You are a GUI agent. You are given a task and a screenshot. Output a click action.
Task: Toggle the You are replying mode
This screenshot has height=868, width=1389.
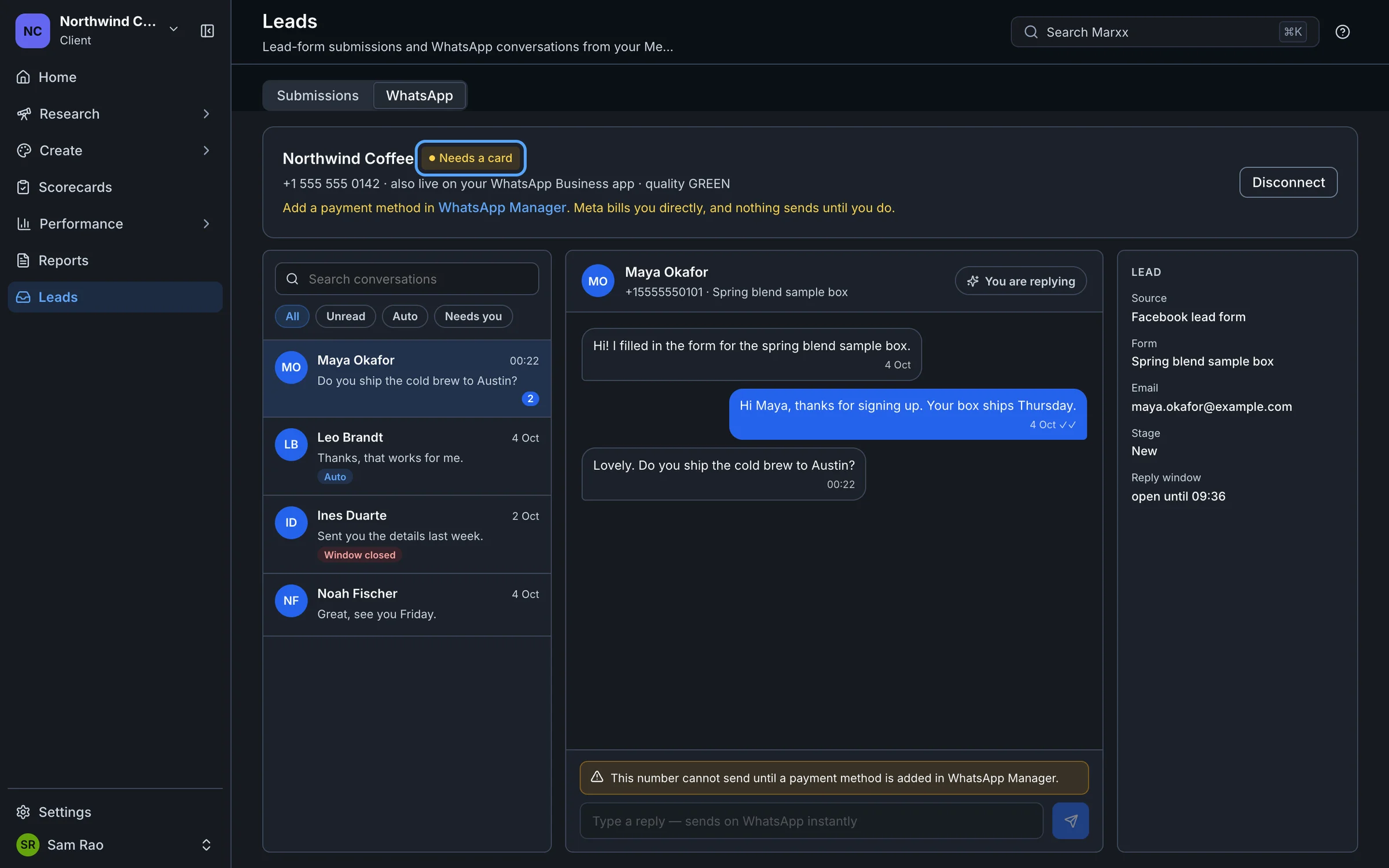click(x=1020, y=281)
